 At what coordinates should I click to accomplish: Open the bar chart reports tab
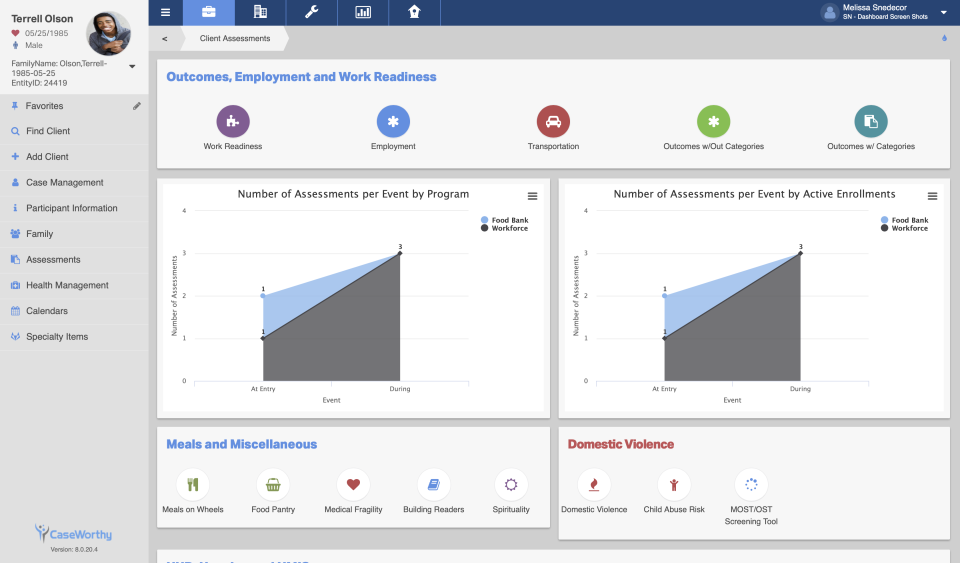(363, 12)
